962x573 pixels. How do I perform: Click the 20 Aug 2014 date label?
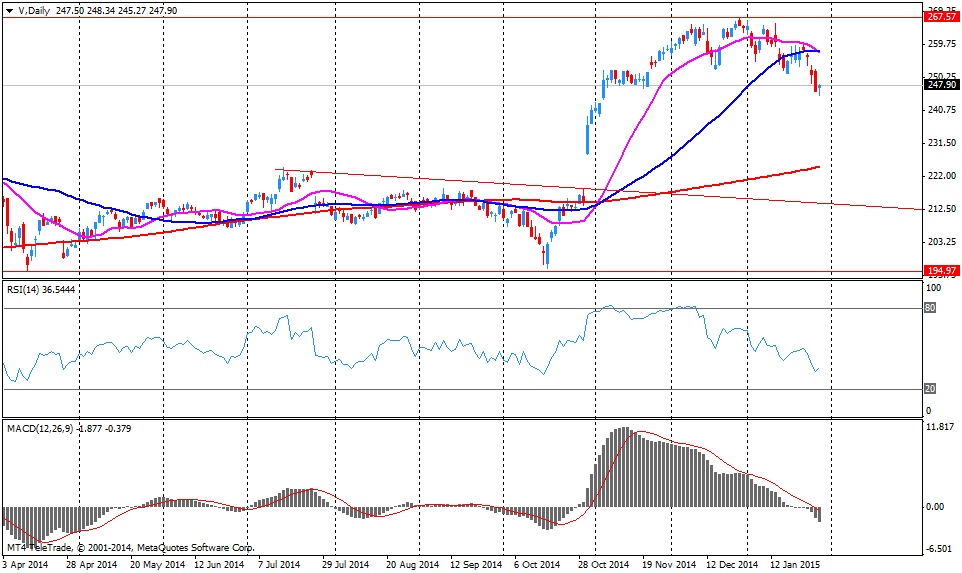[x=412, y=564]
